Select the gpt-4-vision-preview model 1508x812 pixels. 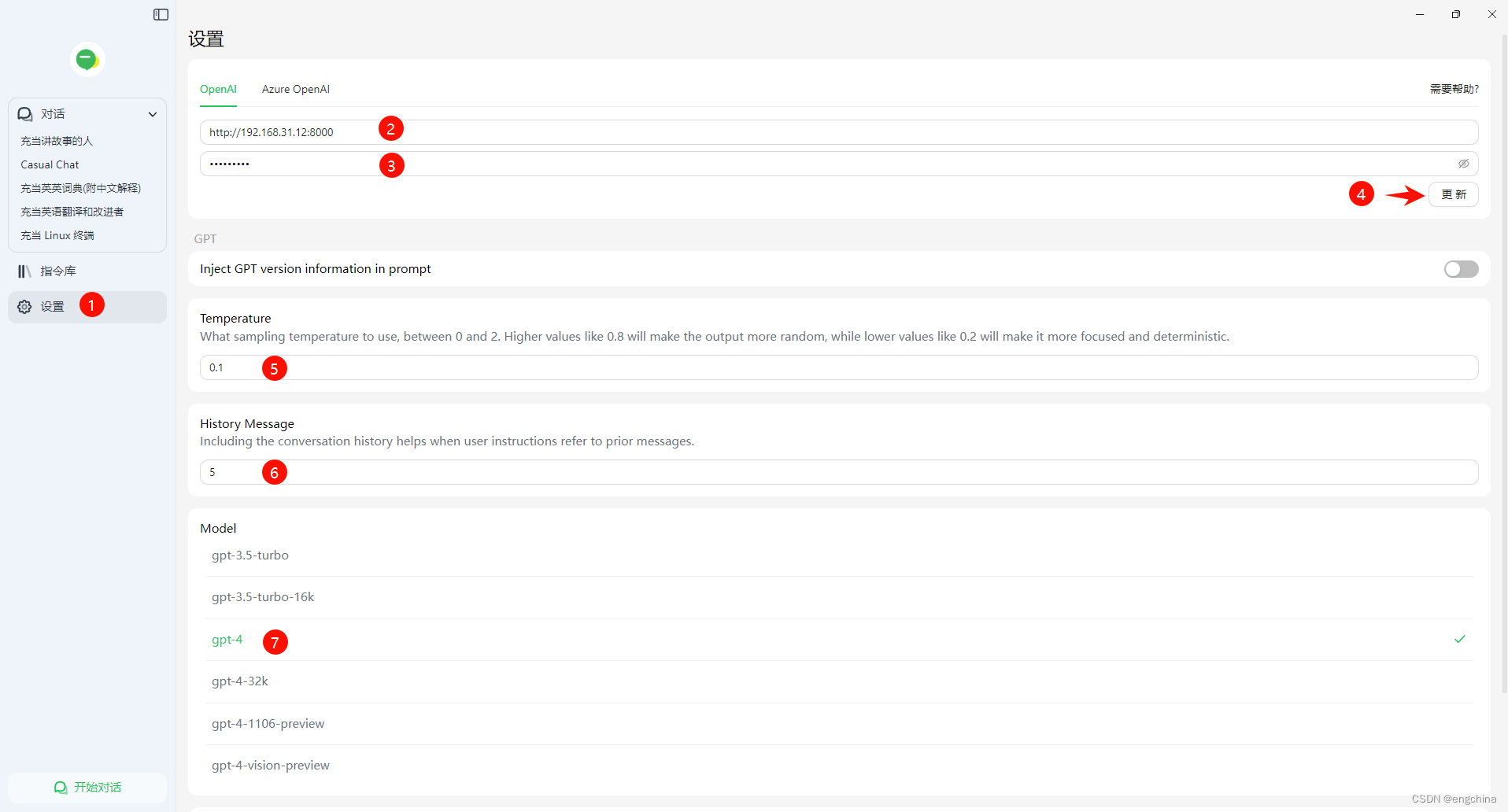(x=840, y=766)
